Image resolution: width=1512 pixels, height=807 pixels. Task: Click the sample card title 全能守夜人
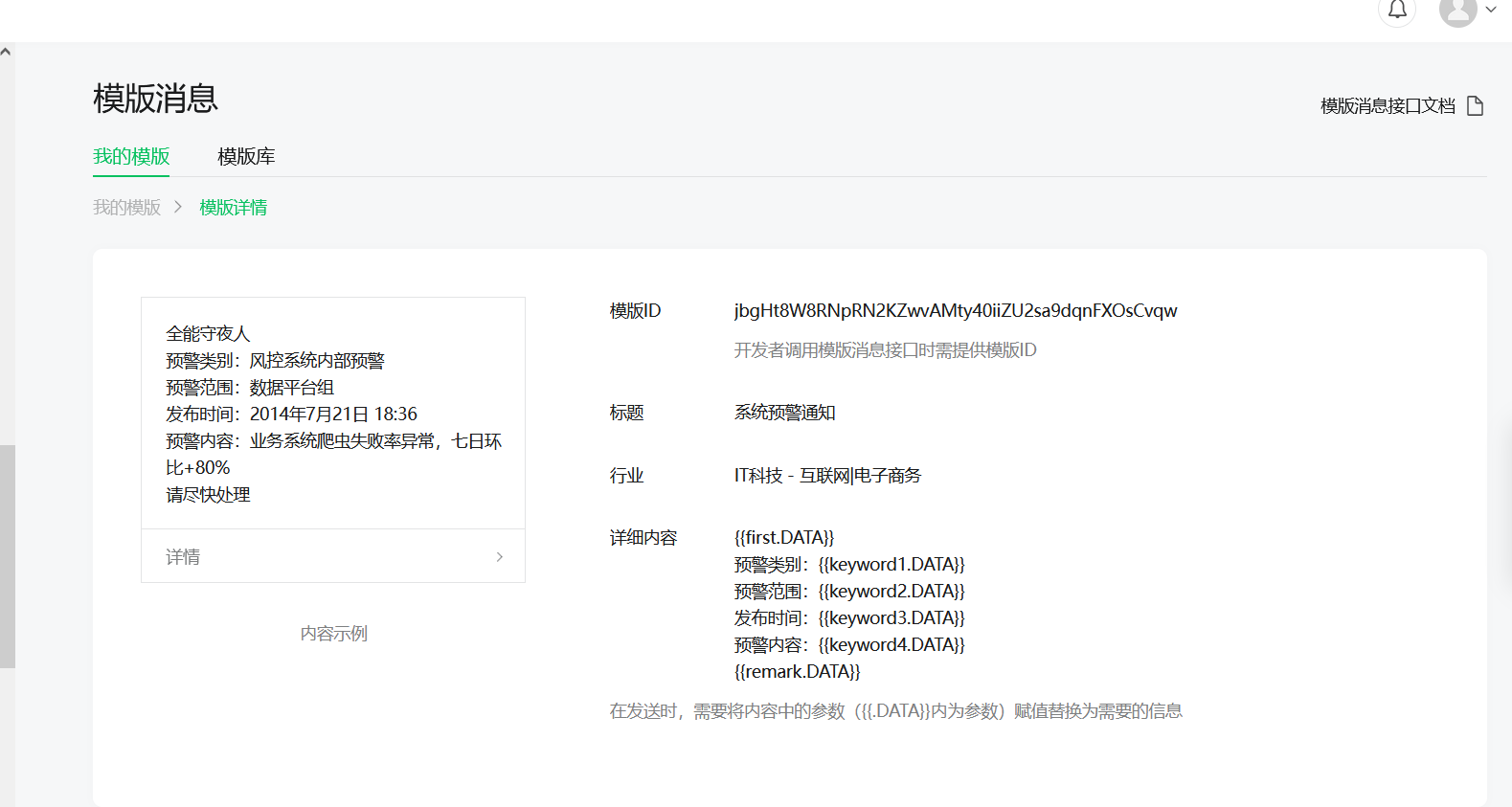[208, 334]
